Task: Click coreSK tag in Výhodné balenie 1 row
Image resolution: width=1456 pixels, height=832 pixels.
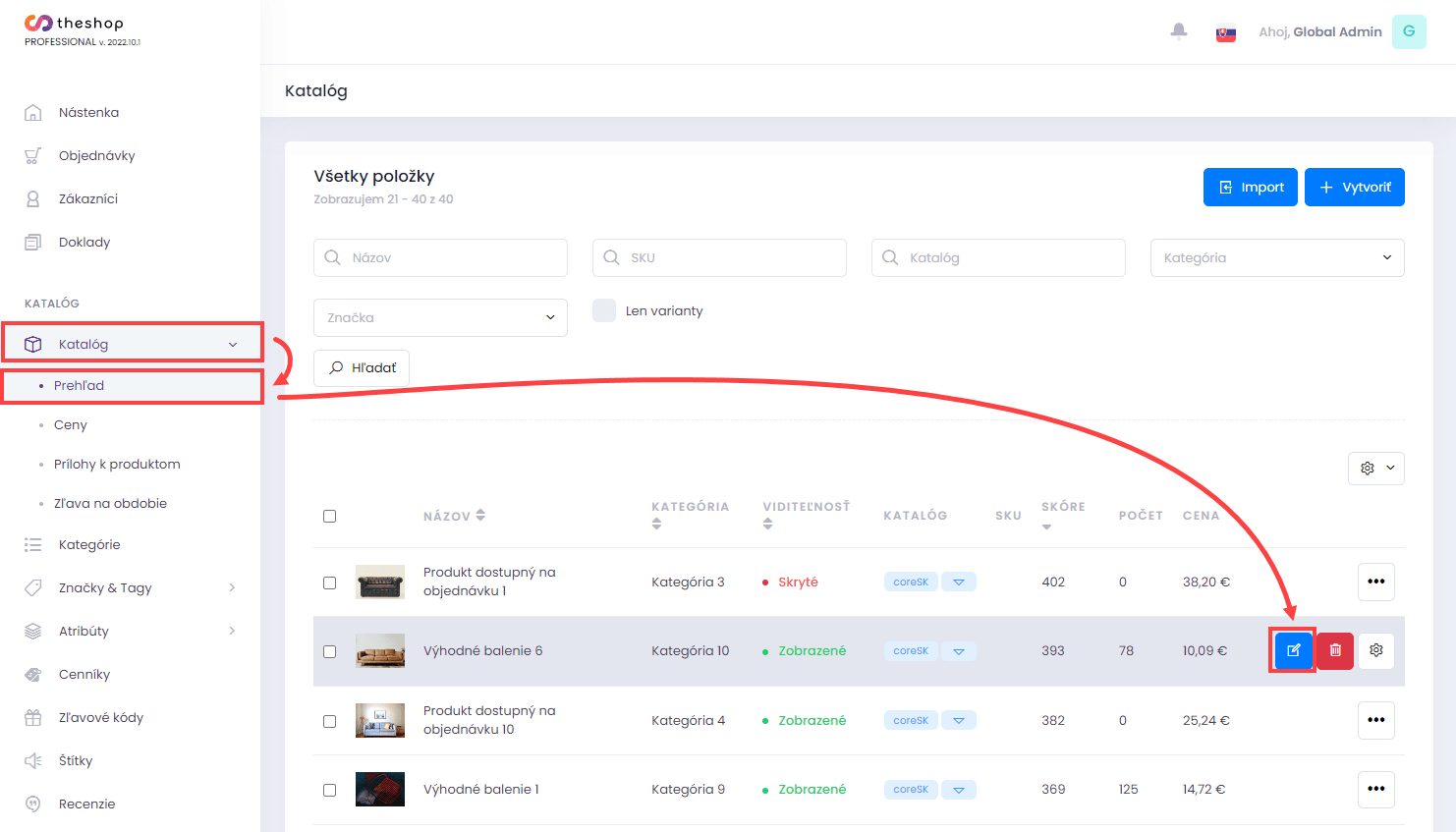Action: [911, 789]
